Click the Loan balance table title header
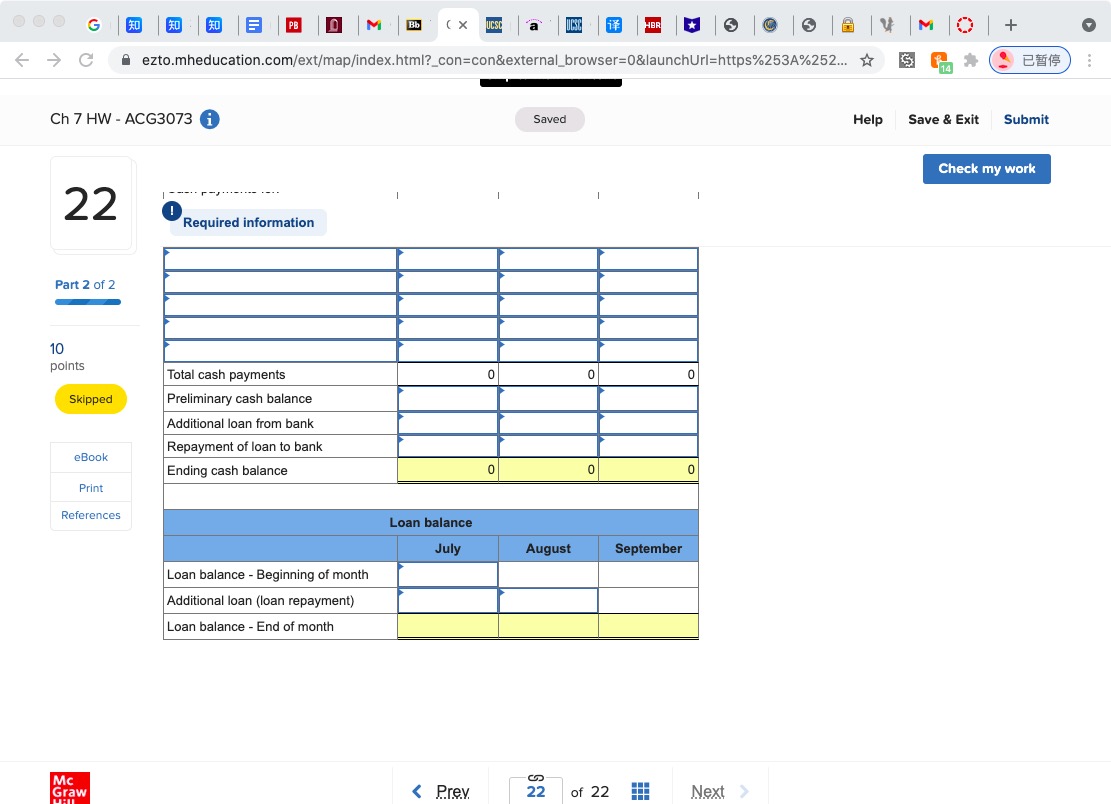The image size is (1111, 804). point(431,522)
